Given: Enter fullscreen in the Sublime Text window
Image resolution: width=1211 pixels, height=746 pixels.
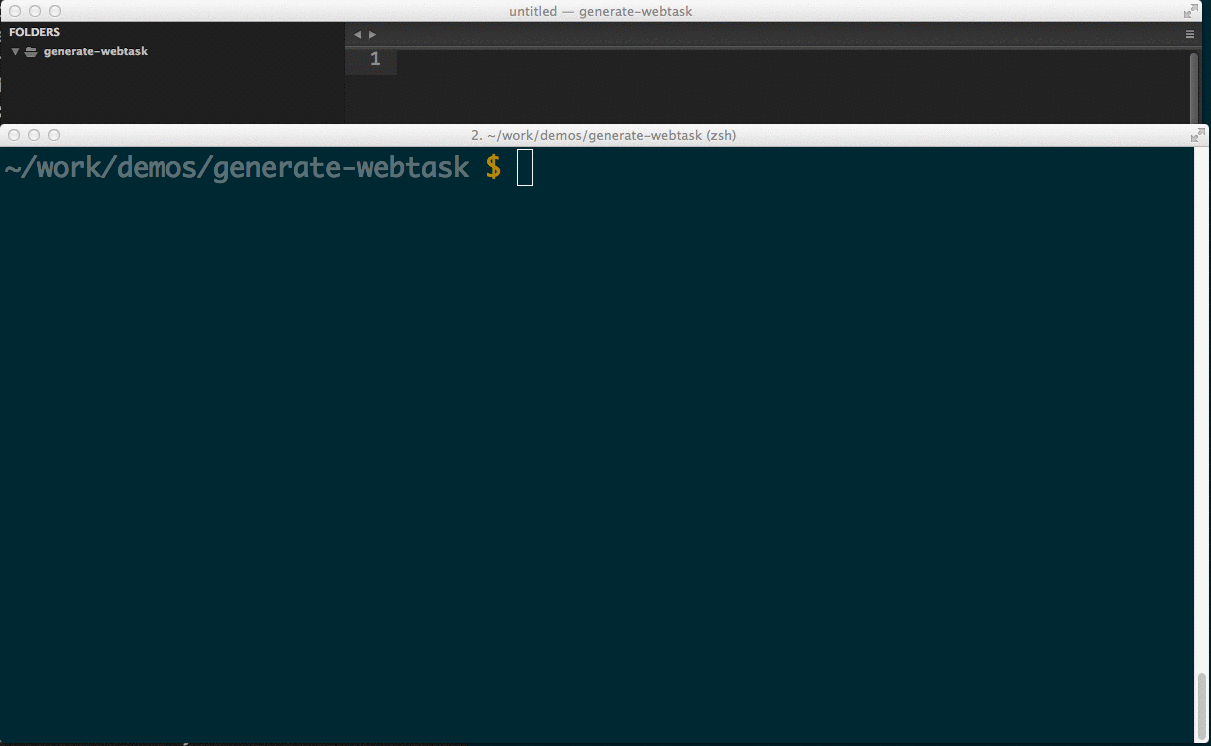Looking at the screenshot, I should (x=1191, y=11).
